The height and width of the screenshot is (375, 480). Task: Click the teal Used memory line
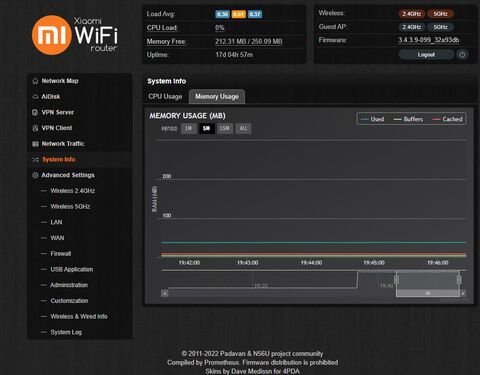[314, 242]
